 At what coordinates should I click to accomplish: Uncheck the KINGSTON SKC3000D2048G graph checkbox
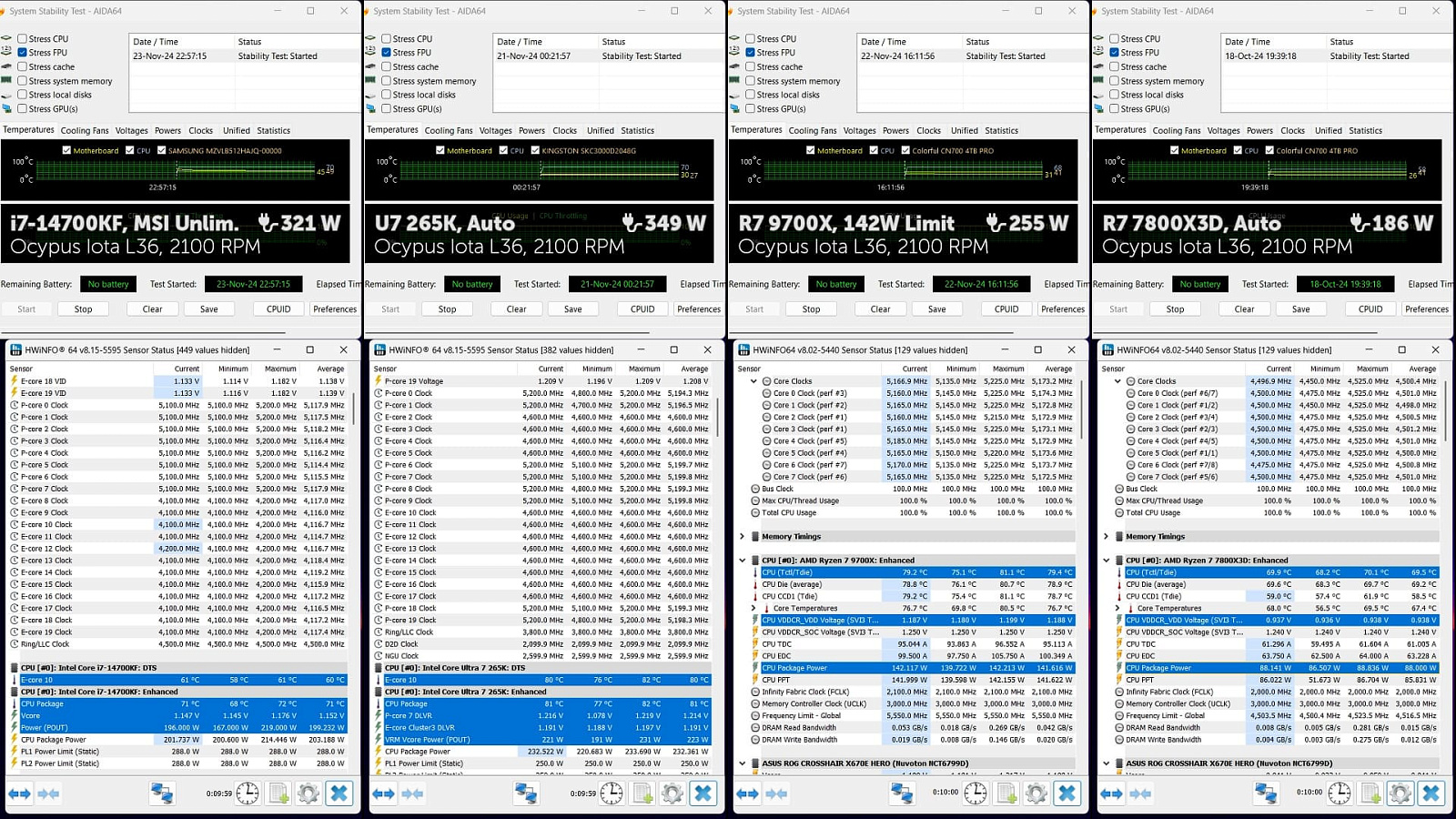coord(535,151)
